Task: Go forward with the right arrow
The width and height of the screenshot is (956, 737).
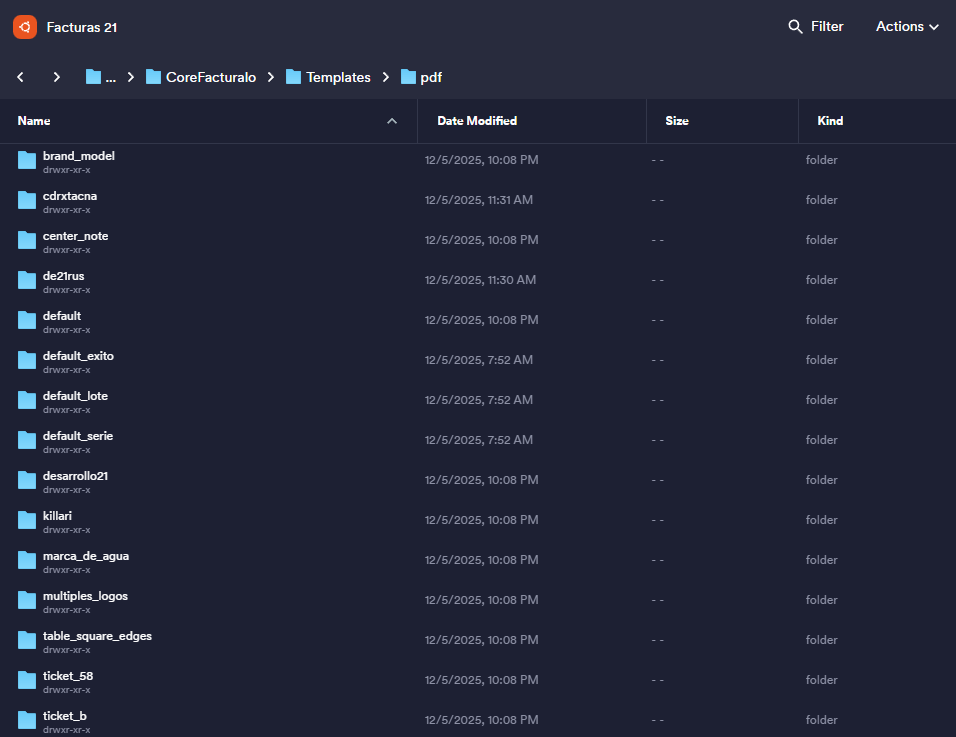Action: click(57, 77)
